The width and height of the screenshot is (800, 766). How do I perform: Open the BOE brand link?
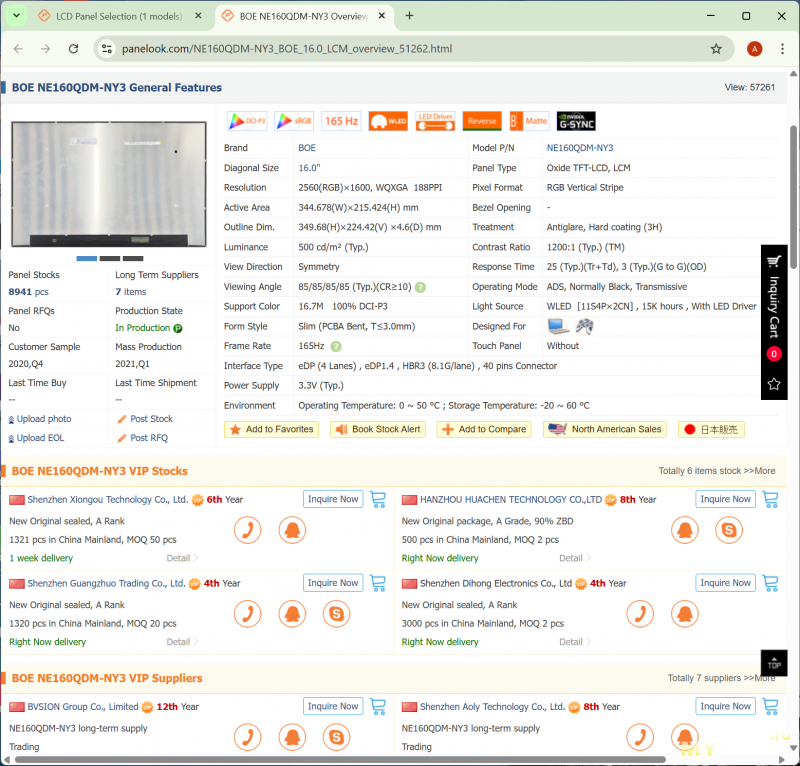tap(307, 148)
